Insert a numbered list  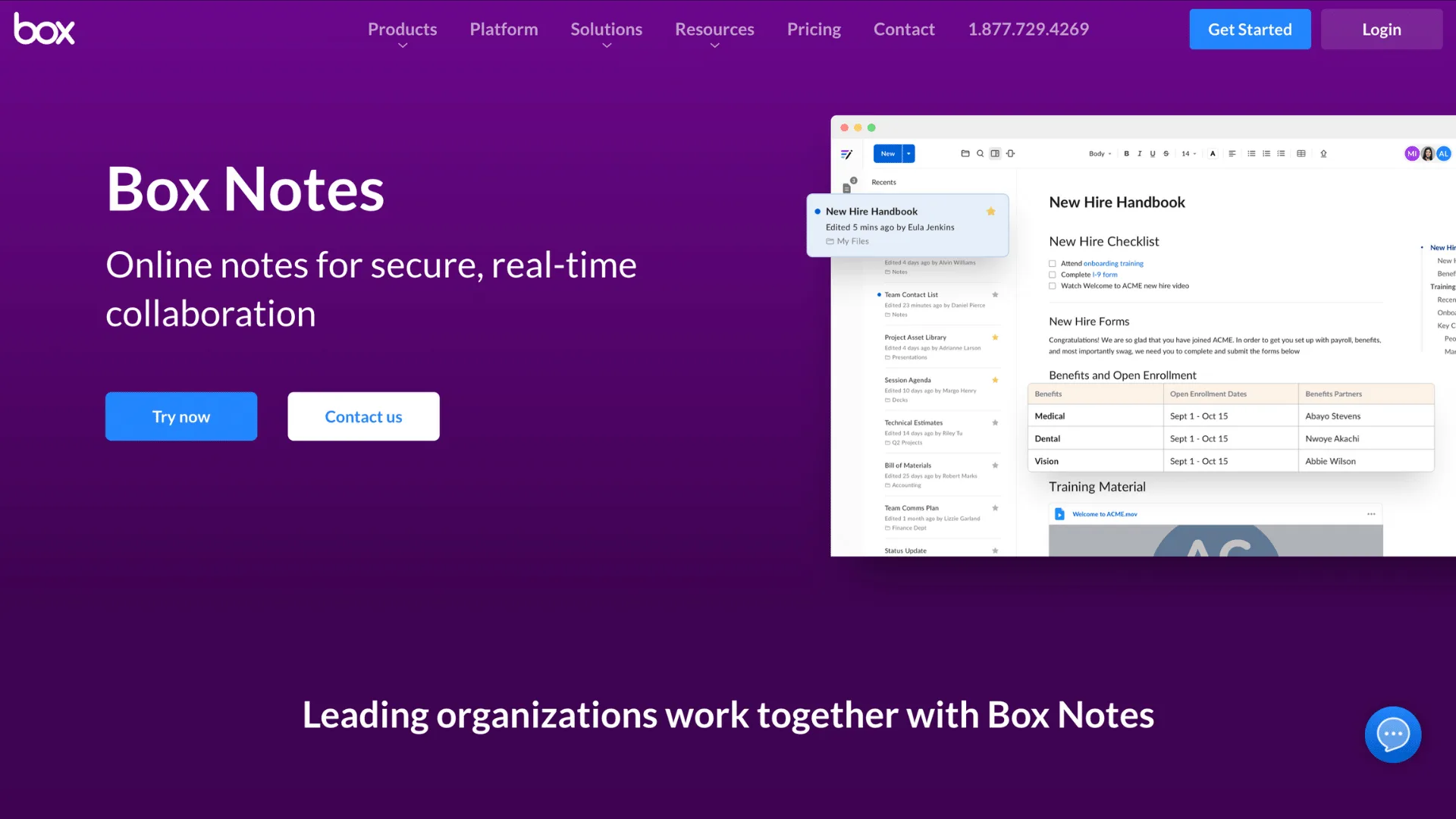point(1266,153)
